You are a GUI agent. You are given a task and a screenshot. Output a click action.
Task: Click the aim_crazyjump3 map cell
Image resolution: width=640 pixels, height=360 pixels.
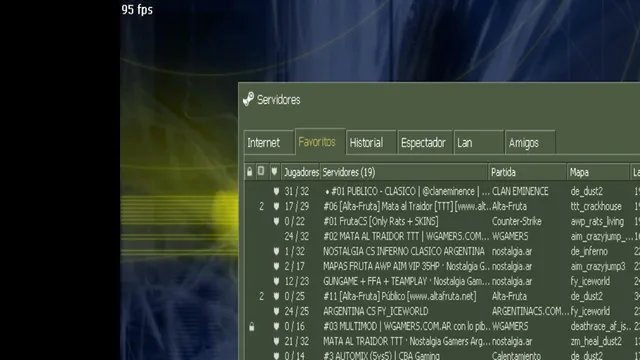click(598, 267)
